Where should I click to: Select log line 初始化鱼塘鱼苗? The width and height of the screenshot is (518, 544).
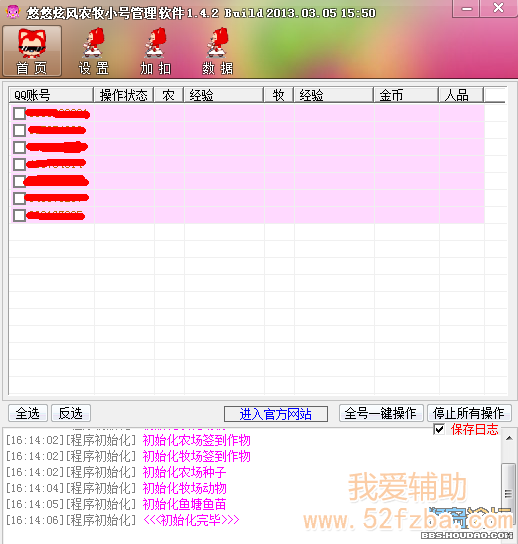tap(184, 504)
